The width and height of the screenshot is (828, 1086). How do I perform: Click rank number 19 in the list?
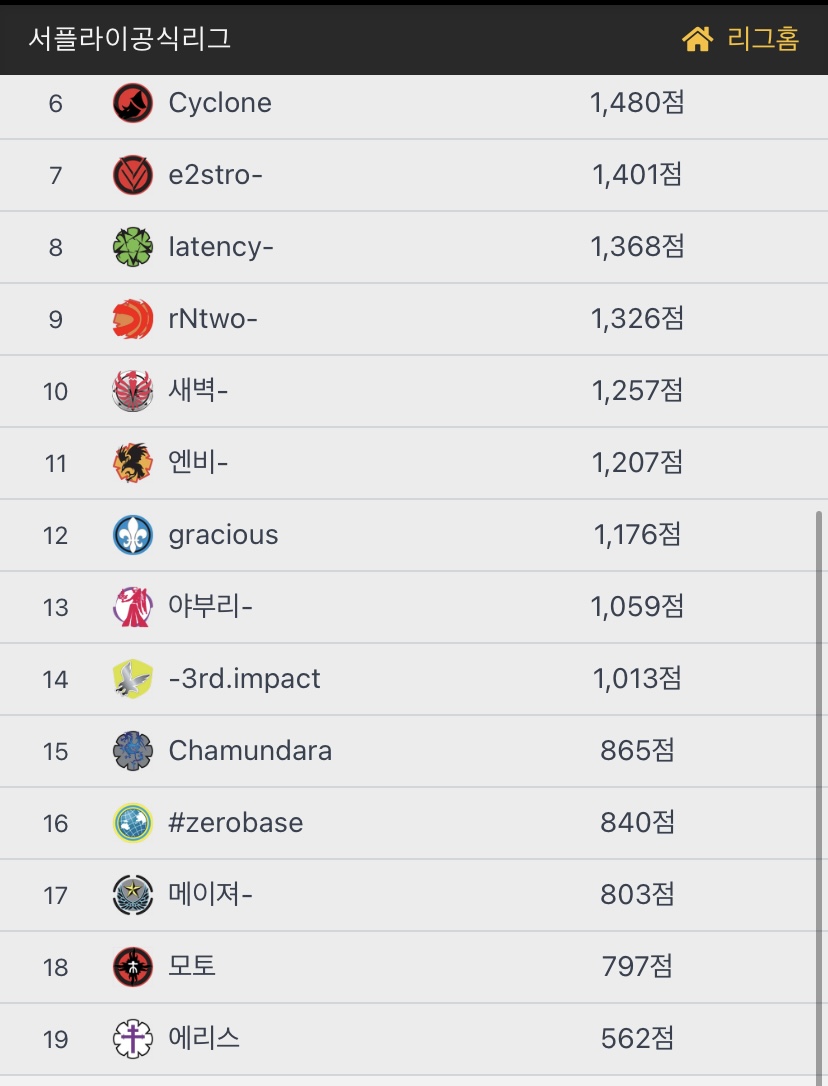(55, 1039)
